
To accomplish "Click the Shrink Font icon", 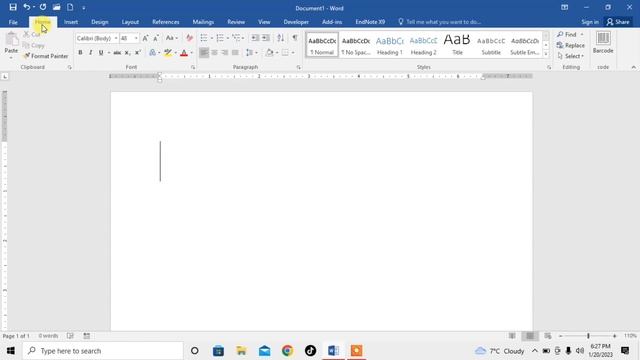I will pos(156,38).
